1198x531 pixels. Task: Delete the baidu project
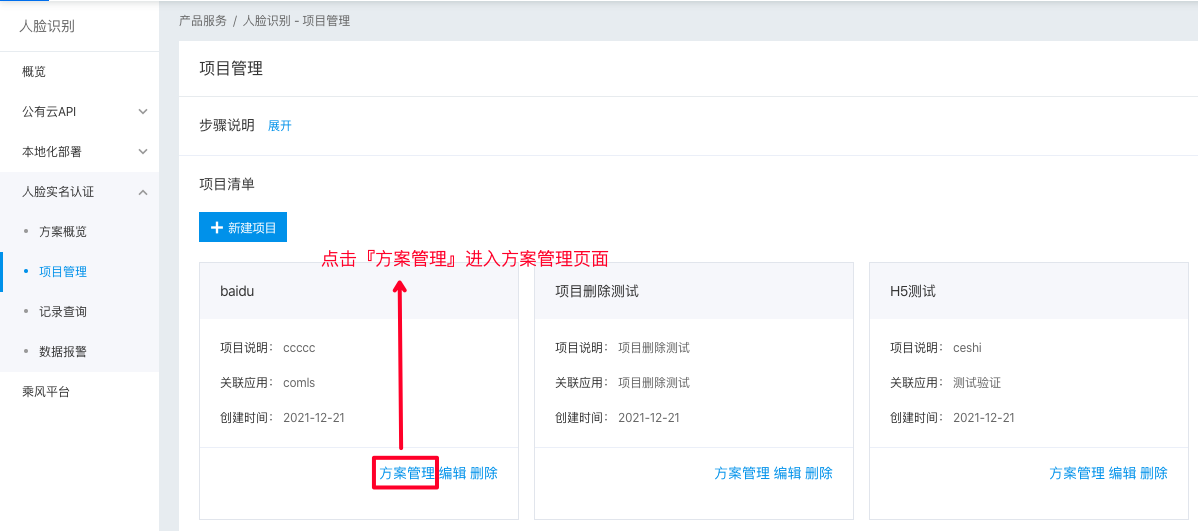tap(484, 473)
